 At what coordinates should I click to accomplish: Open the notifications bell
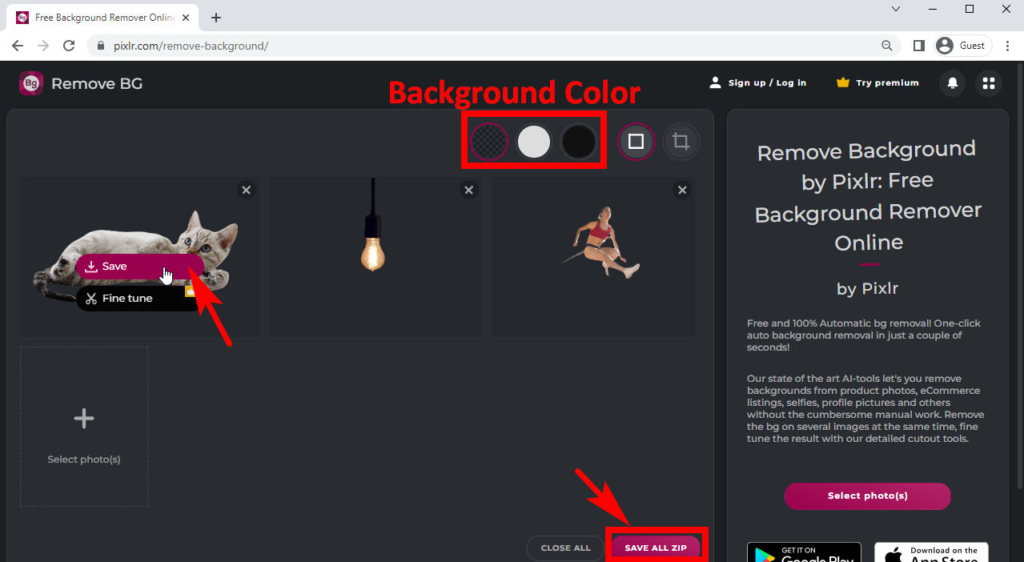coord(952,83)
